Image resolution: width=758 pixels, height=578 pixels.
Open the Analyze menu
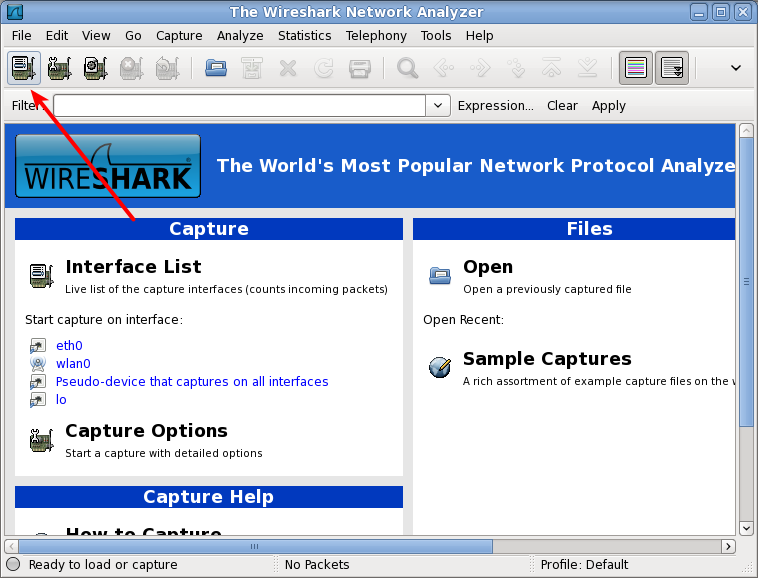click(240, 36)
